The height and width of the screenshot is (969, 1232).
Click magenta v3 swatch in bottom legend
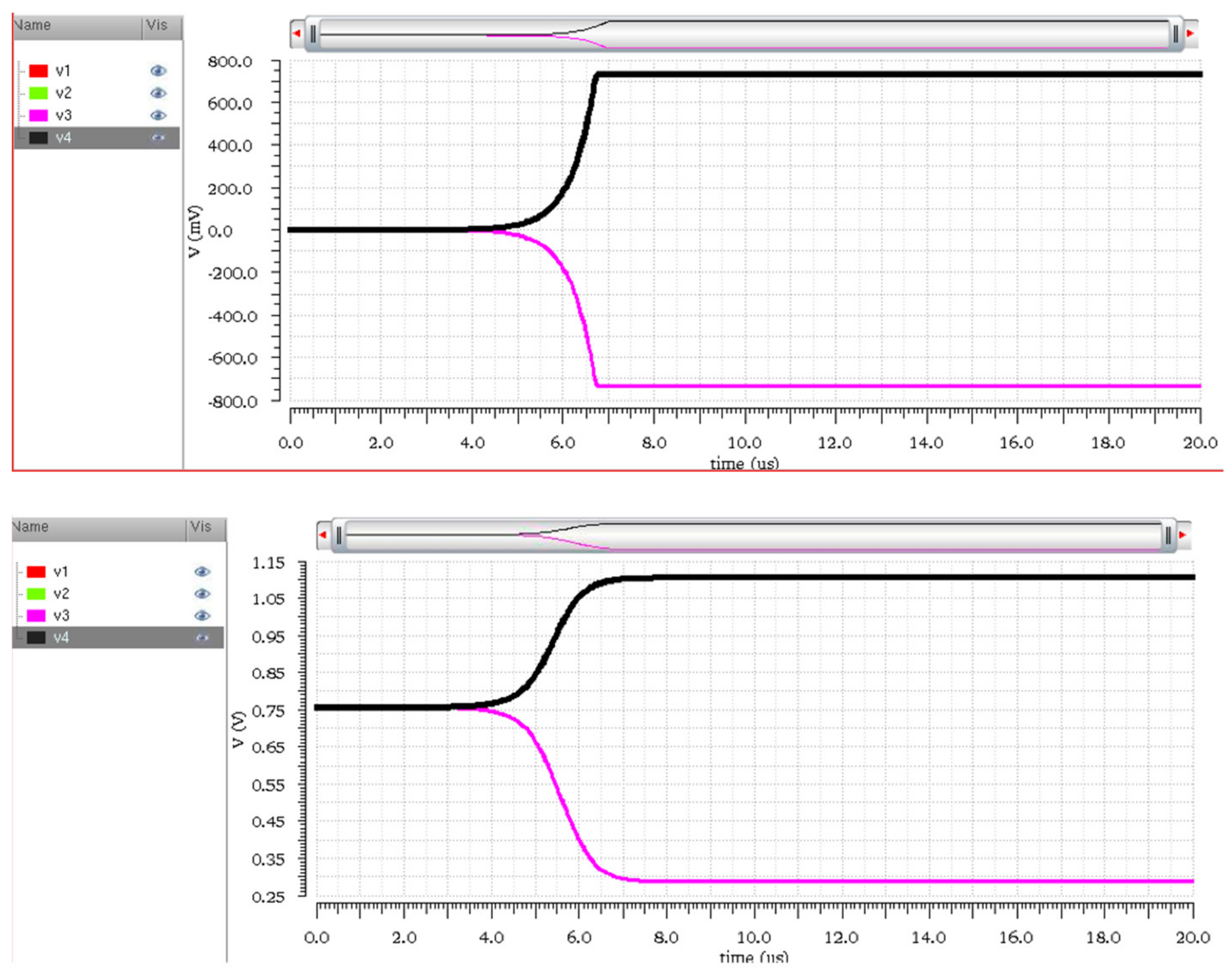pos(36,615)
